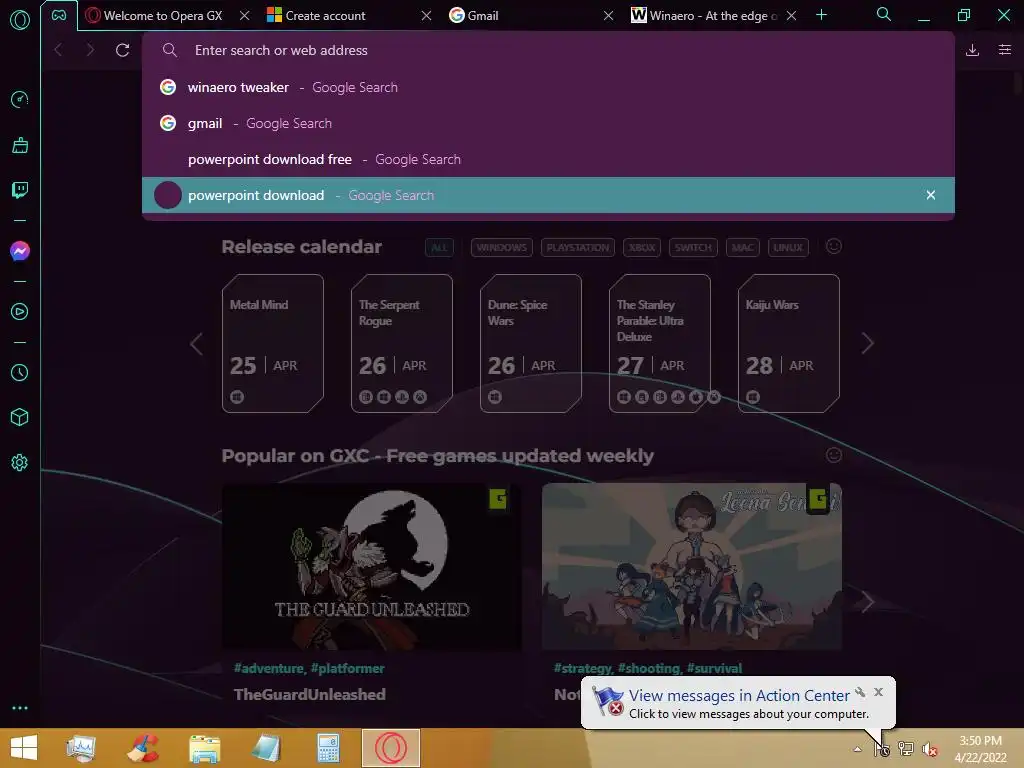The width and height of the screenshot is (1024, 768).
Task: Filter release calendar by PLAYSTATION
Action: (577, 248)
